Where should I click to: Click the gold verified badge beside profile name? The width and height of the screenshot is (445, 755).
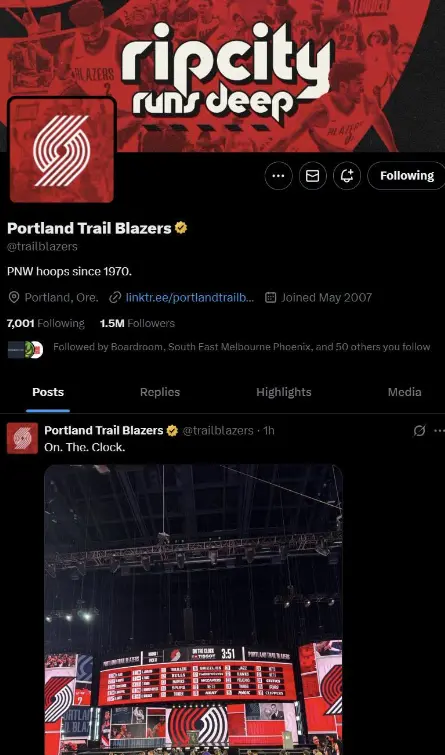click(181, 228)
